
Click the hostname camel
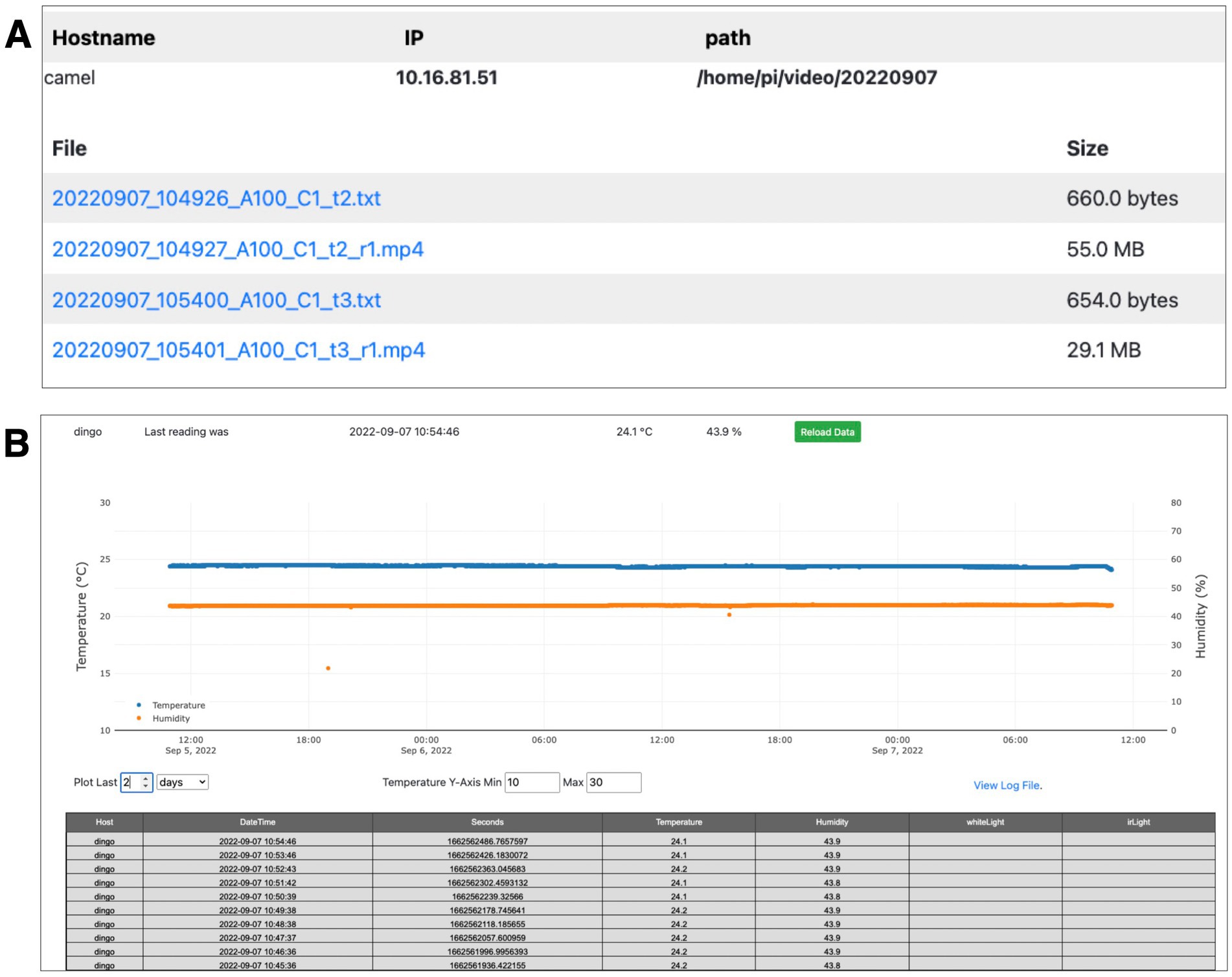coord(69,78)
